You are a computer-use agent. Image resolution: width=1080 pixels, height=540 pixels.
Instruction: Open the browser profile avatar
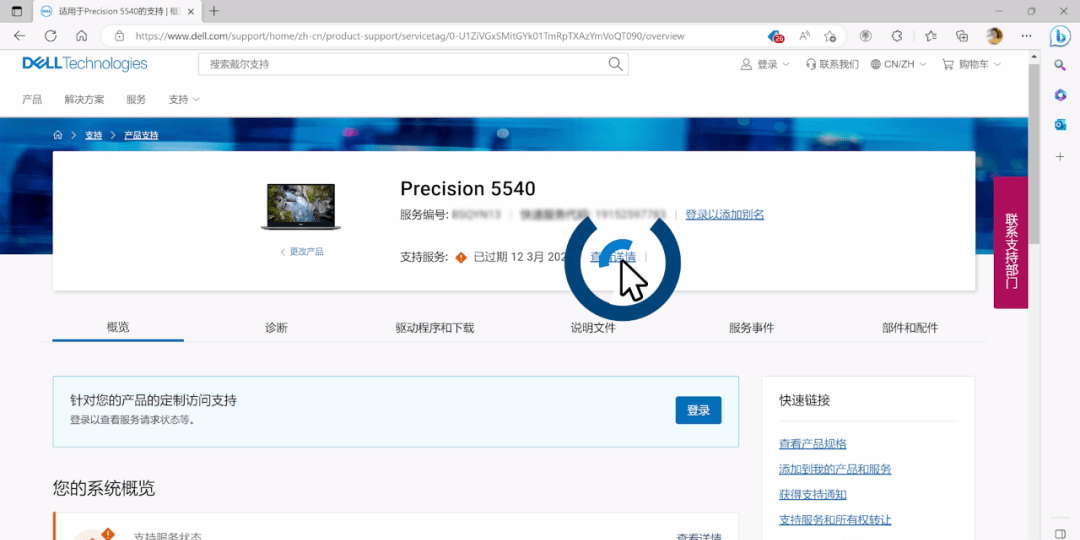coord(994,36)
